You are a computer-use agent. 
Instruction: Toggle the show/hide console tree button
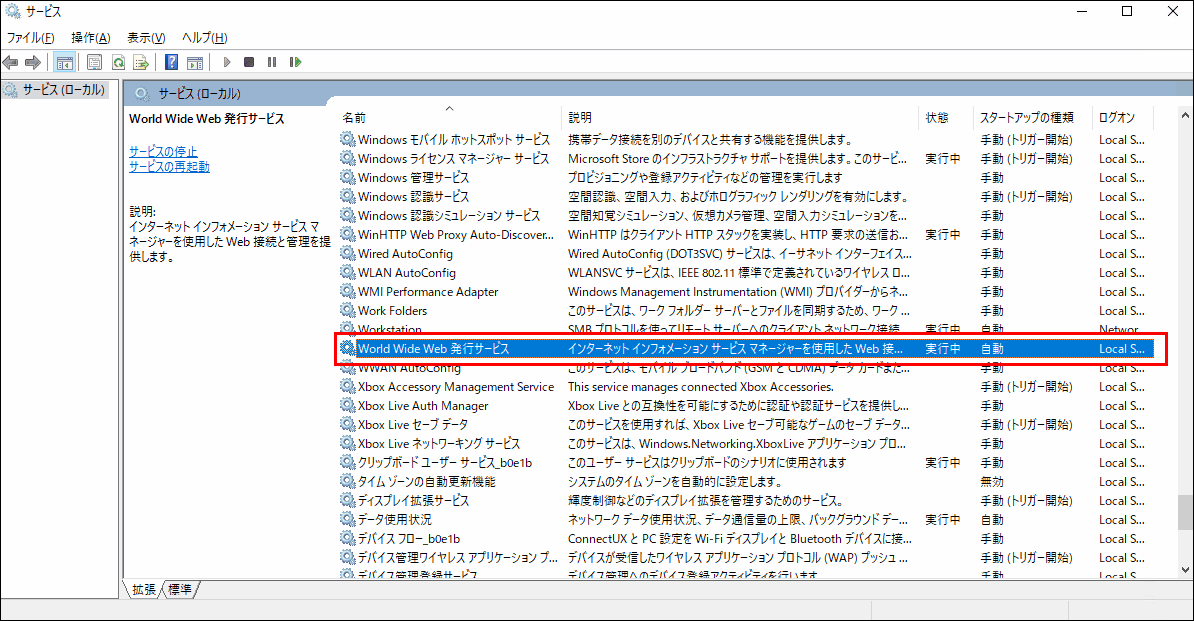click(65, 62)
